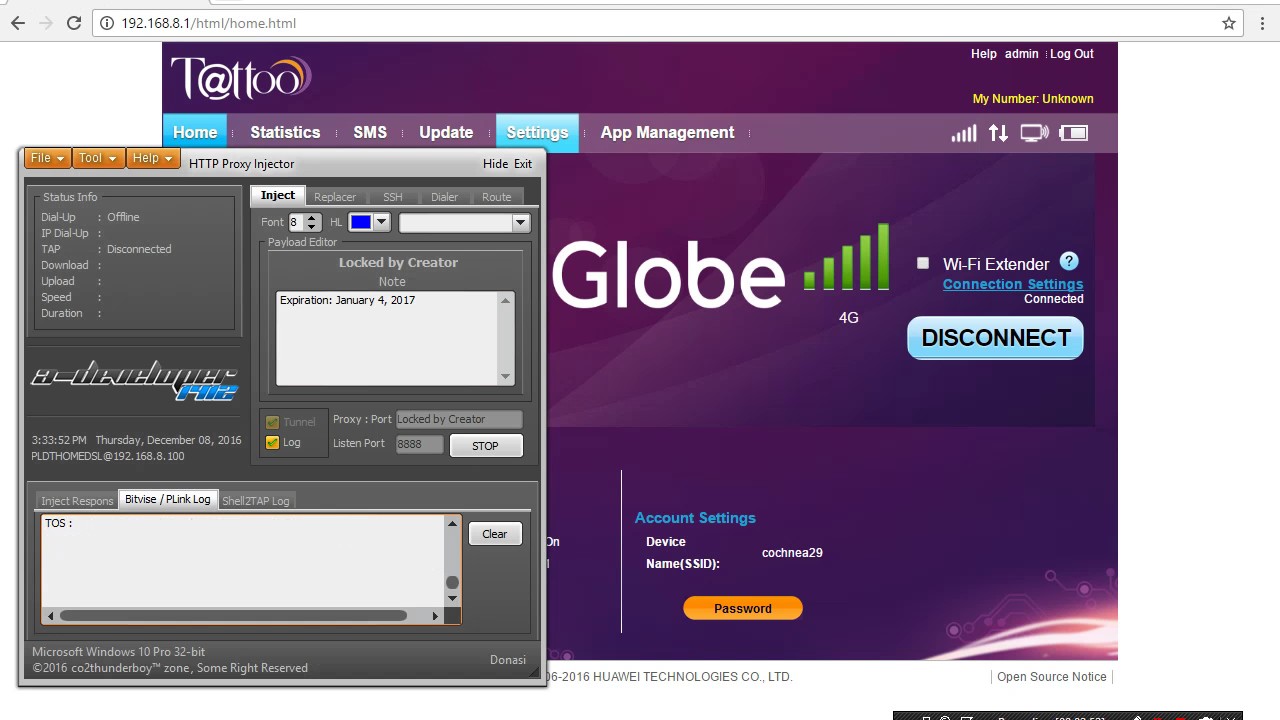Click the log area vertical scrollbar thumb

click(452, 582)
